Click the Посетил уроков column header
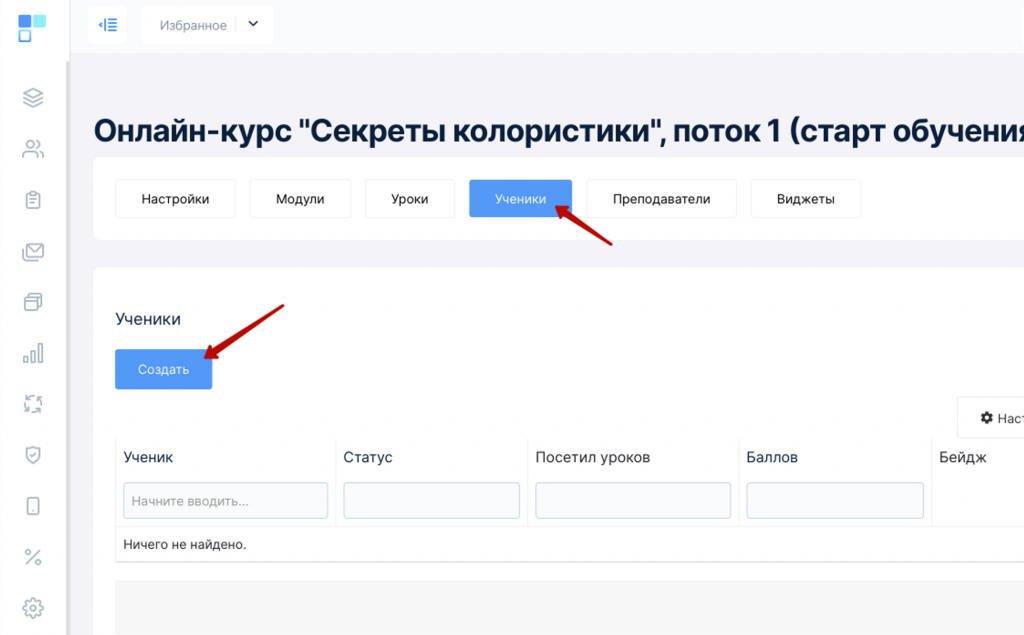1024x635 pixels. tap(593, 457)
